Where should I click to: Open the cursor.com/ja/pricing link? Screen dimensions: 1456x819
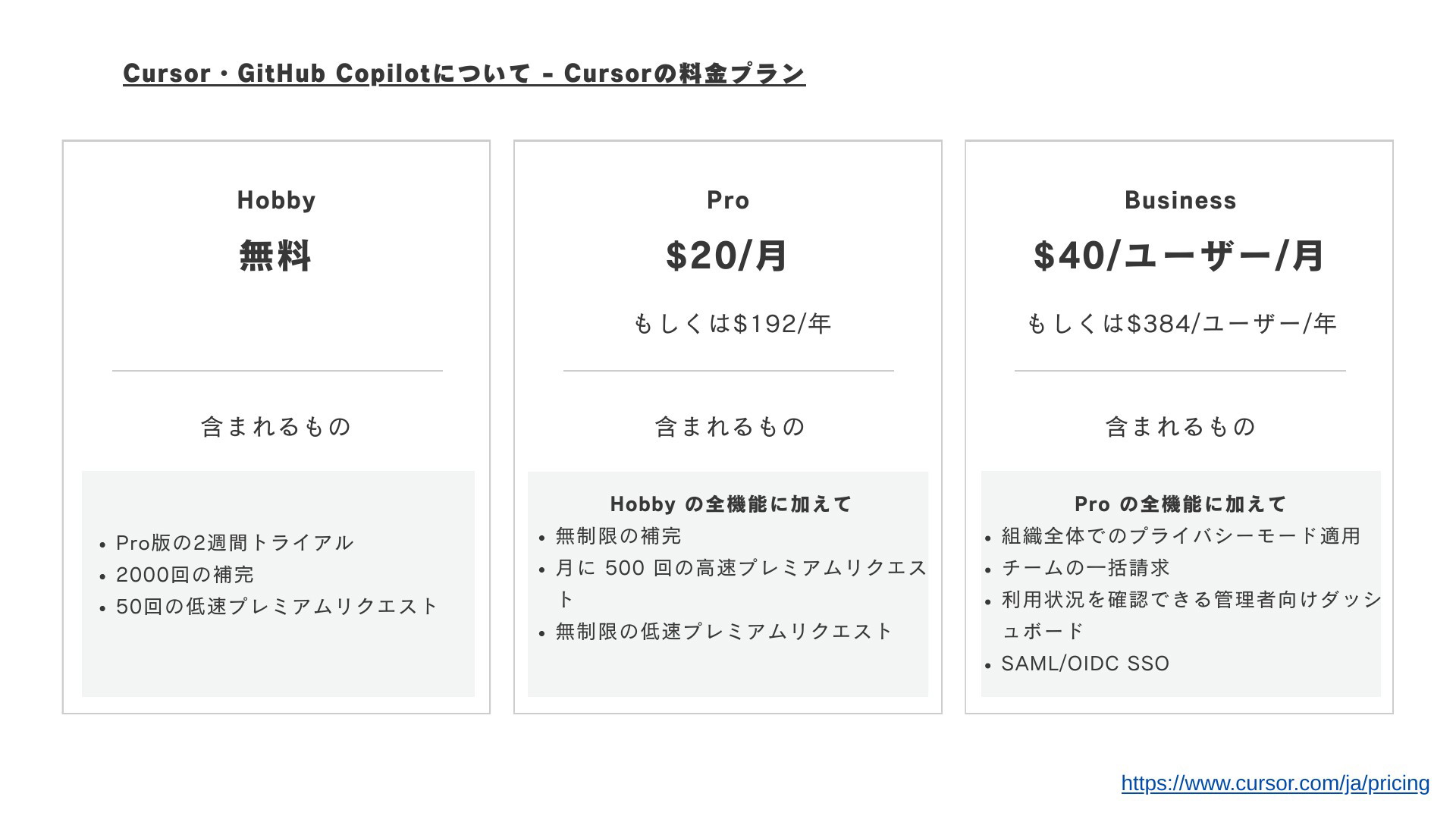click(1275, 783)
